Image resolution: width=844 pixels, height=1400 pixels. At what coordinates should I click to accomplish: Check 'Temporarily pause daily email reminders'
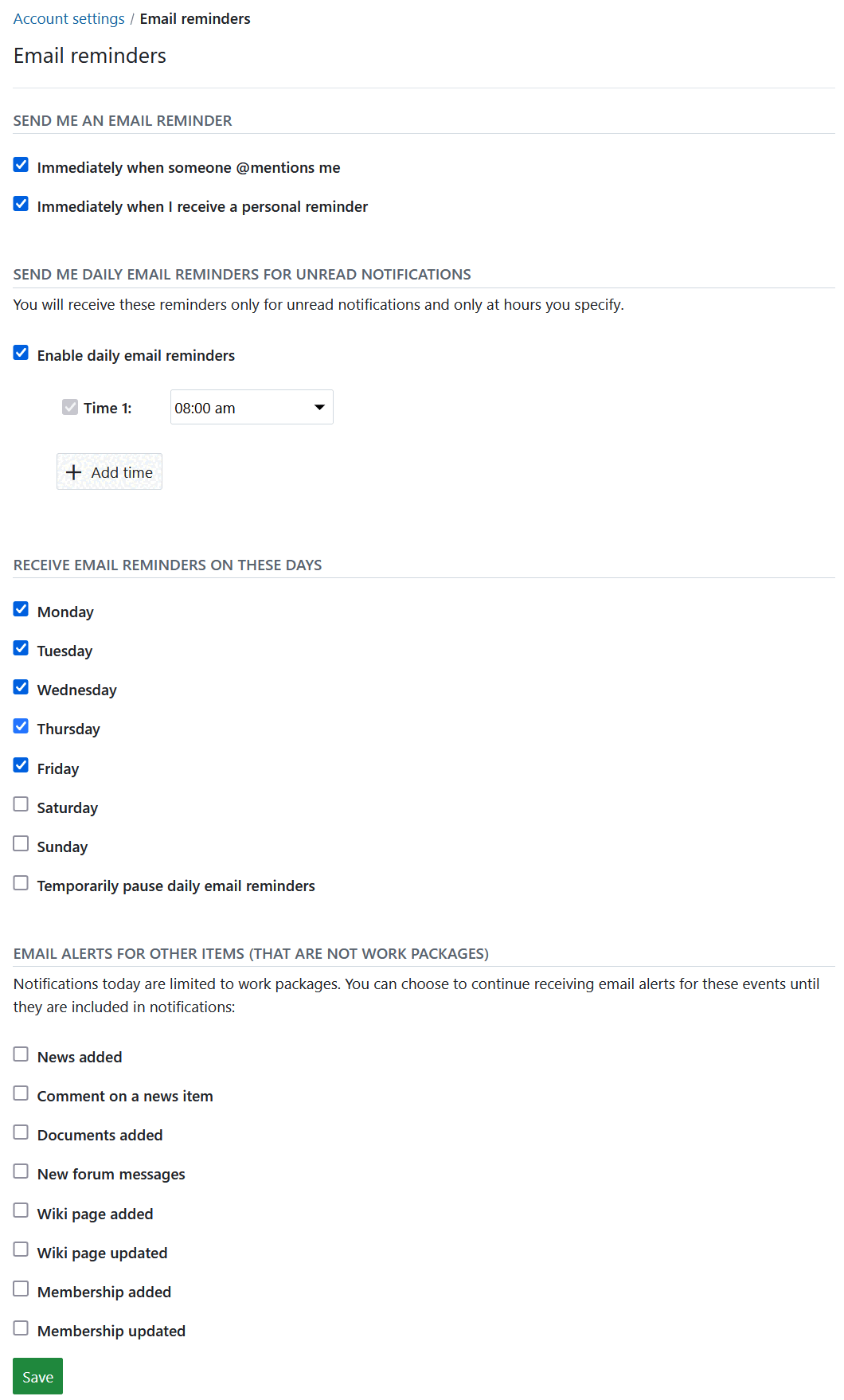click(x=20, y=882)
